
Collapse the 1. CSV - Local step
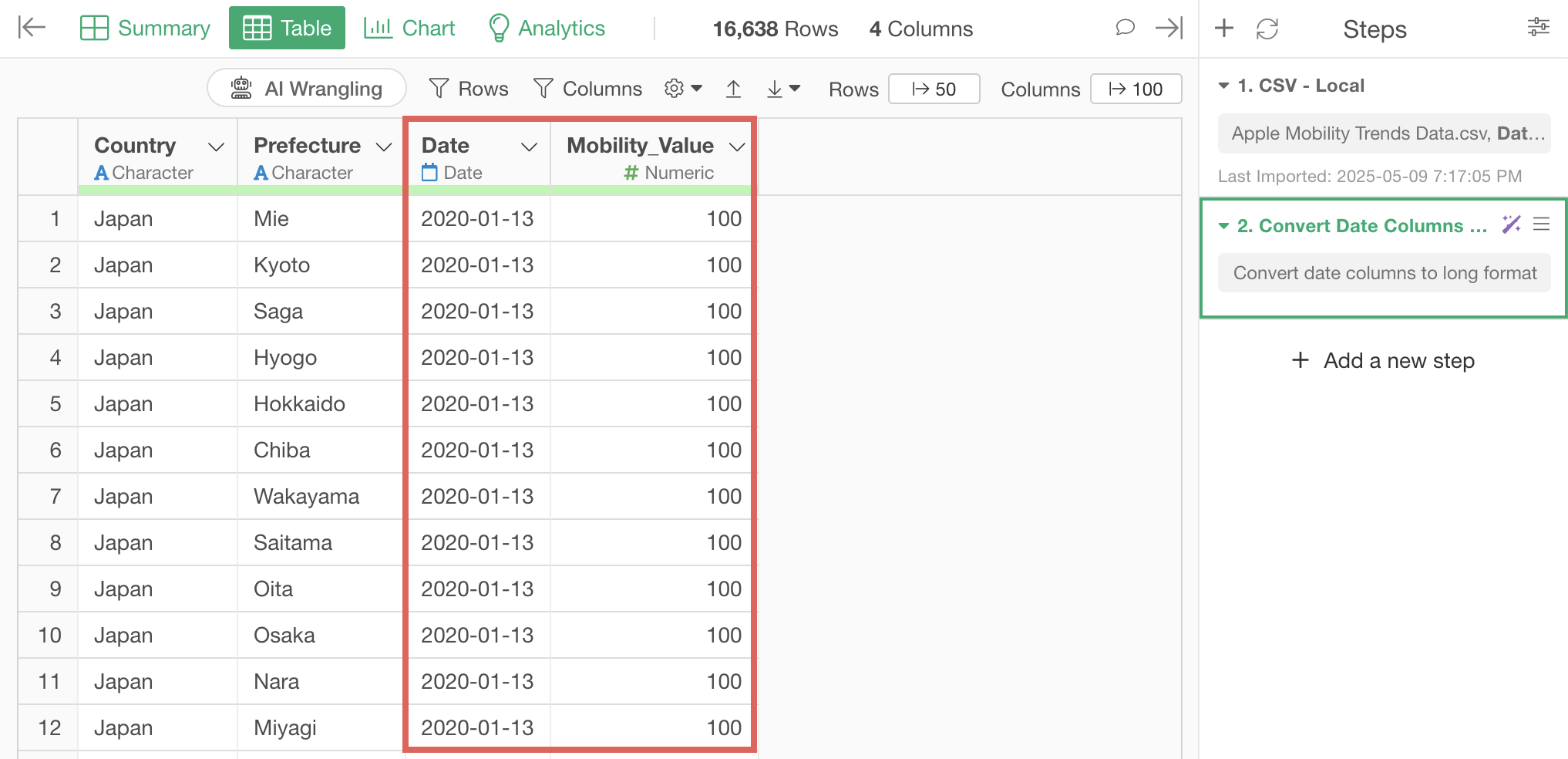(1223, 86)
